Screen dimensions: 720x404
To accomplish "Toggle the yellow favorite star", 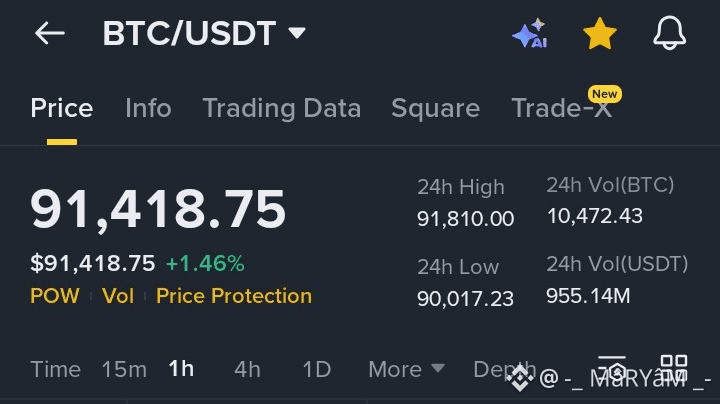I will pyautogui.click(x=599, y=33).
